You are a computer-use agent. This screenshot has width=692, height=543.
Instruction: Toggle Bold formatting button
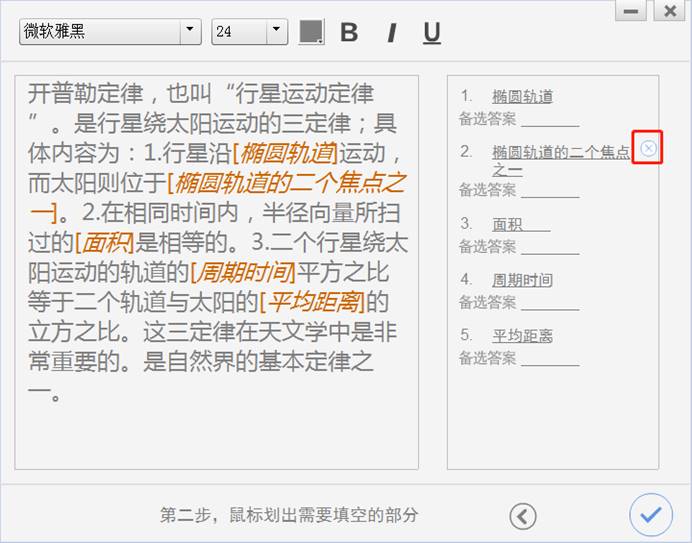[349, 32]
